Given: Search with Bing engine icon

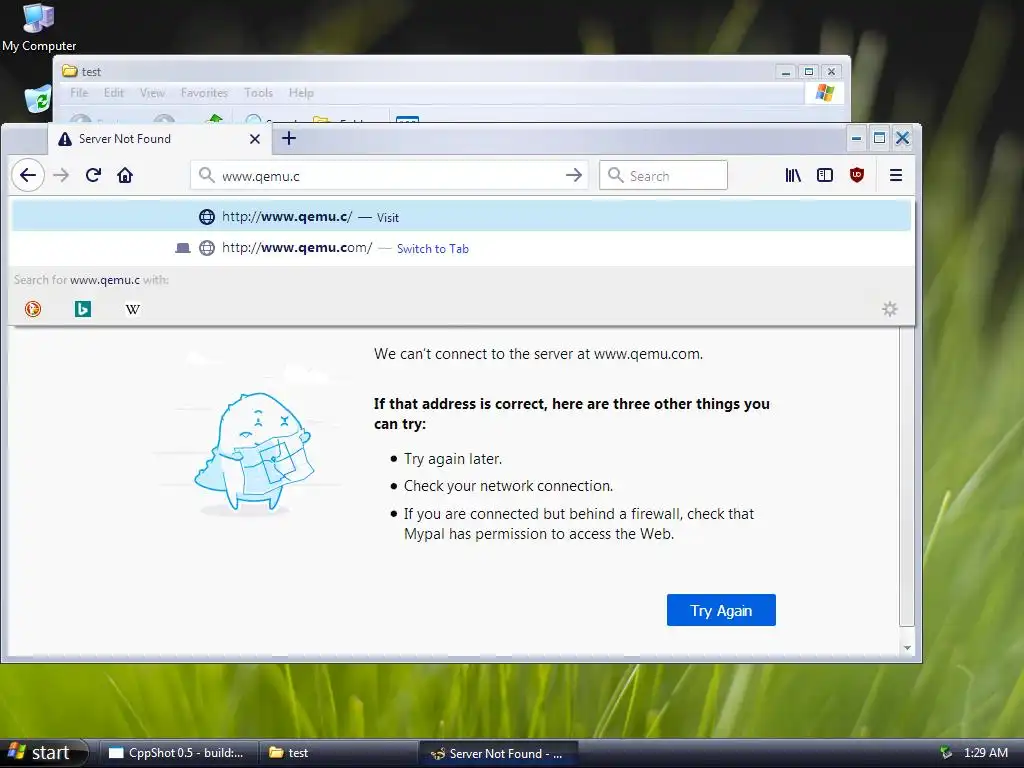Looking at the screenshot, I should [x=82, y=309].
